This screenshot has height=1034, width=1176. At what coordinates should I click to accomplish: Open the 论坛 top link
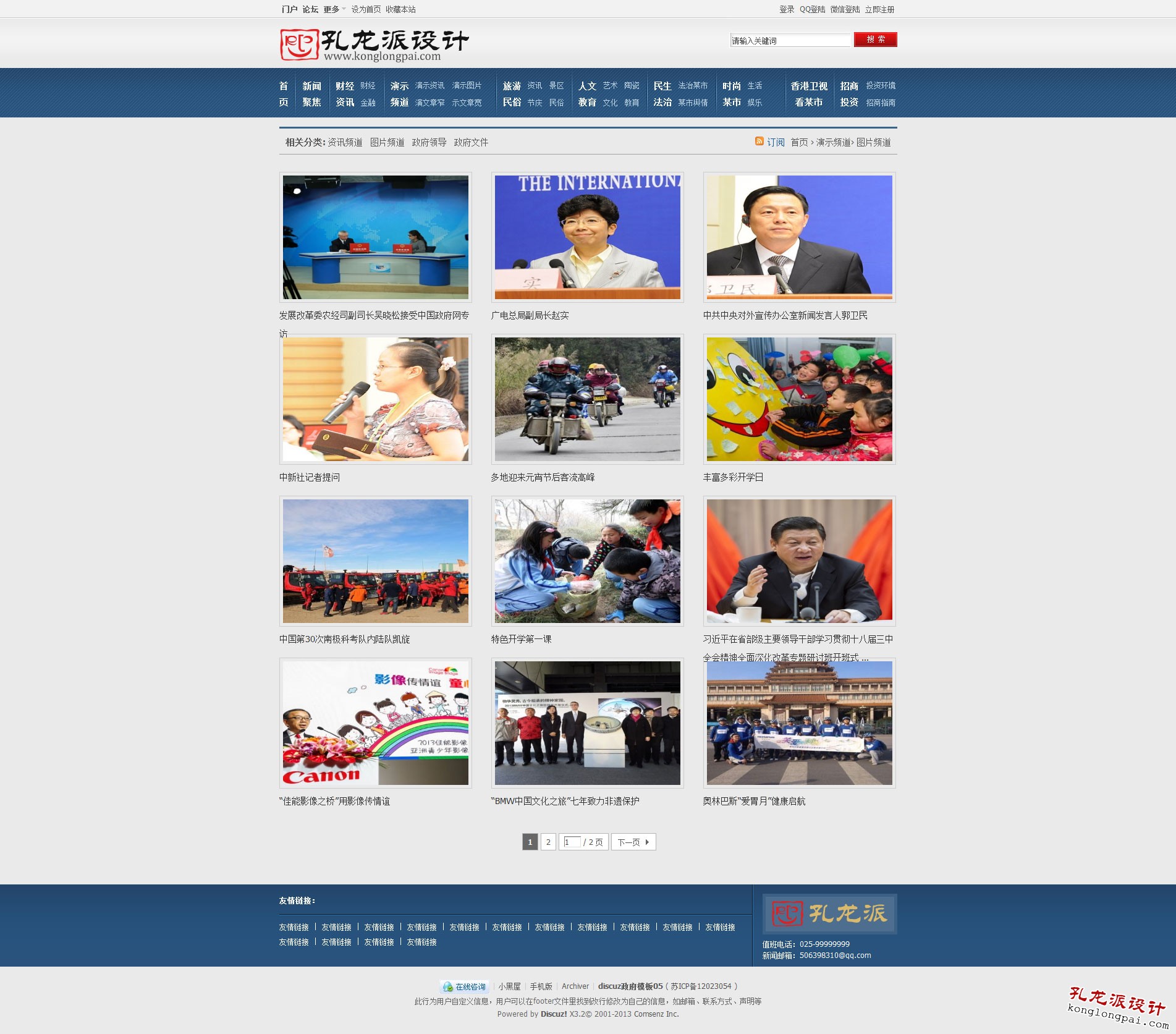[x=310, y=9]
